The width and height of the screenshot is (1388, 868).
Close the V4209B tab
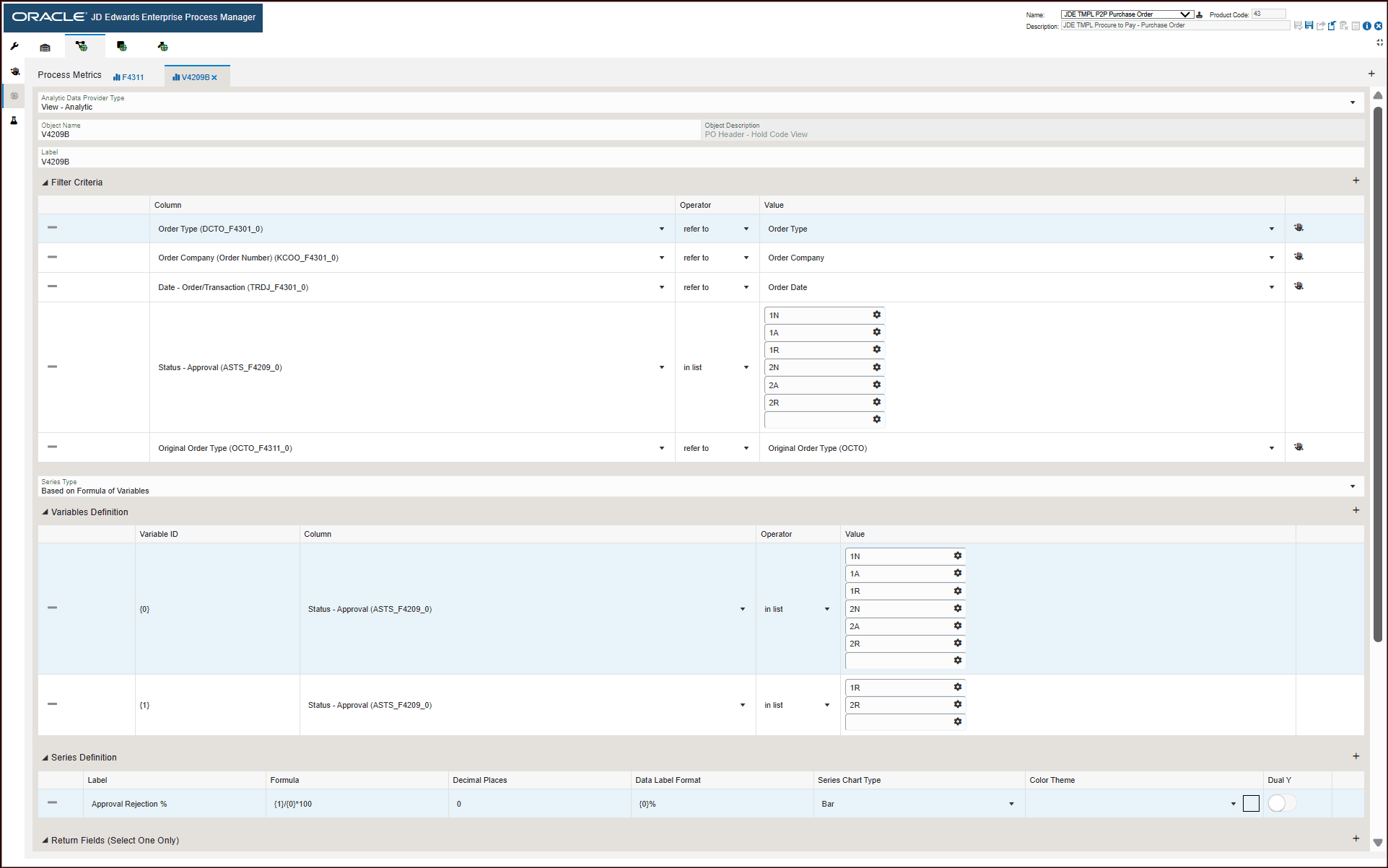click(x=214, y=78)
